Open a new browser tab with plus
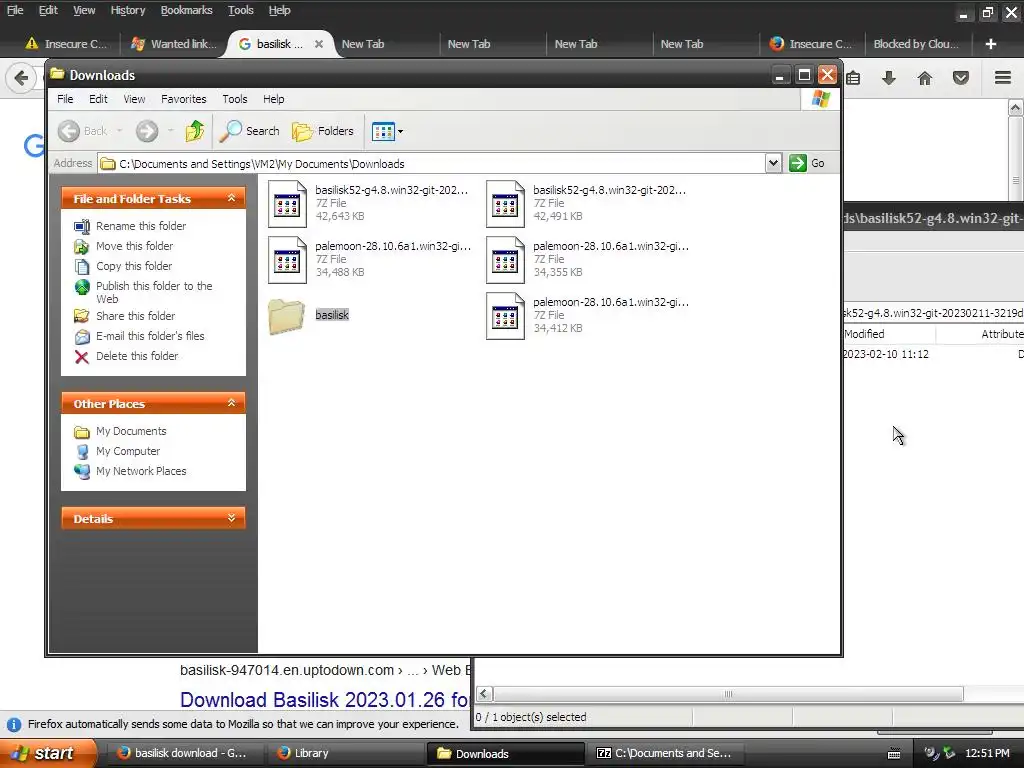 (991, 44)
